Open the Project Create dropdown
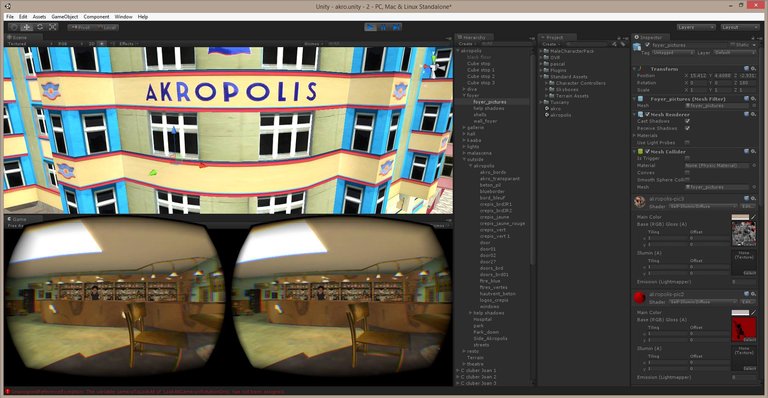This screenshot has width=768, height=398. [551, 44]
